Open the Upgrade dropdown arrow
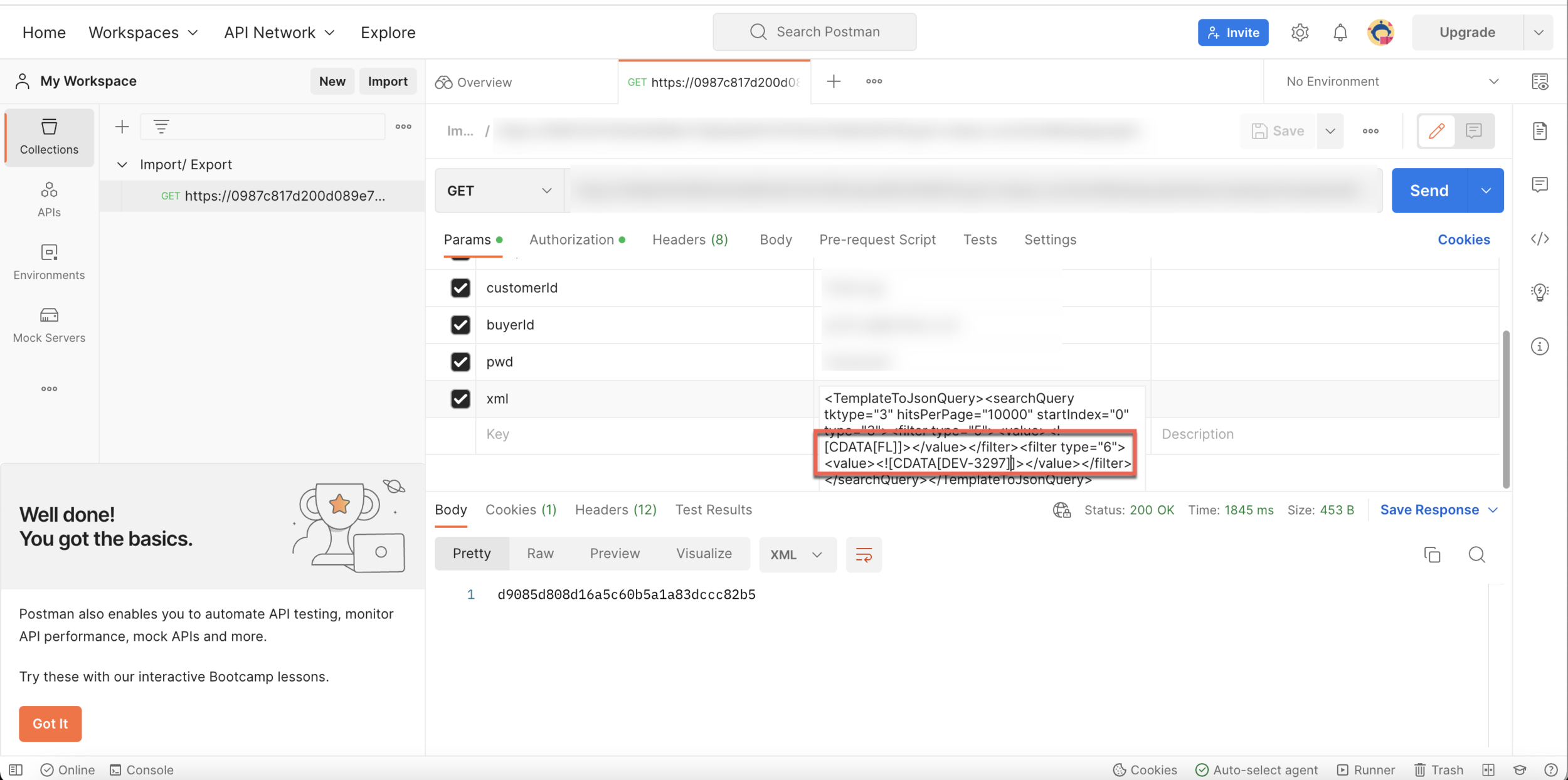Image resolution: width=1568 pixels, height=780 pixels. (x=1538, y=32)
